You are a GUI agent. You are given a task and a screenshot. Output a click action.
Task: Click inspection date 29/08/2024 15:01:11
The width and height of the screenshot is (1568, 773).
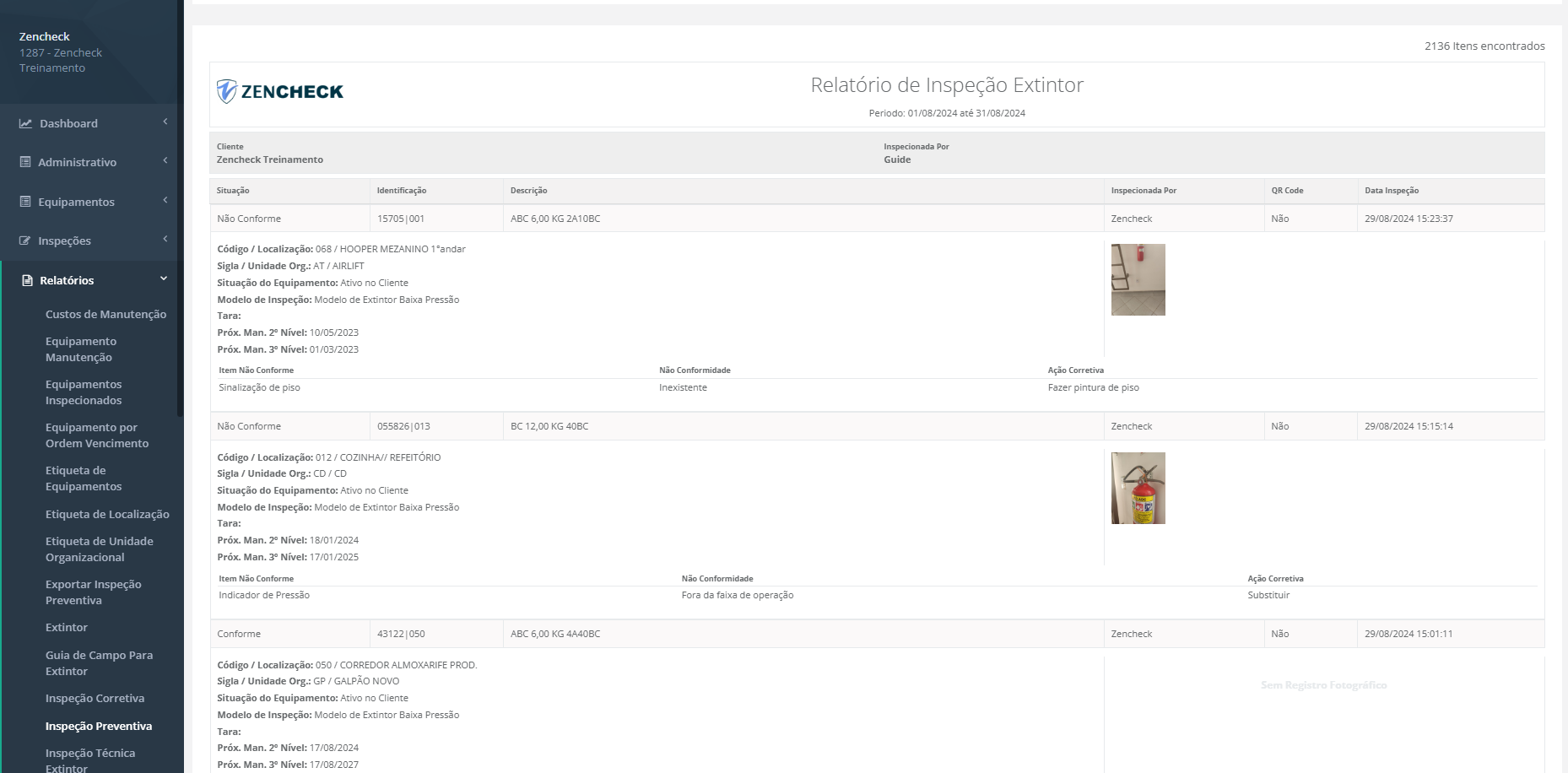pyautogui.click(x=1408, y=634)
